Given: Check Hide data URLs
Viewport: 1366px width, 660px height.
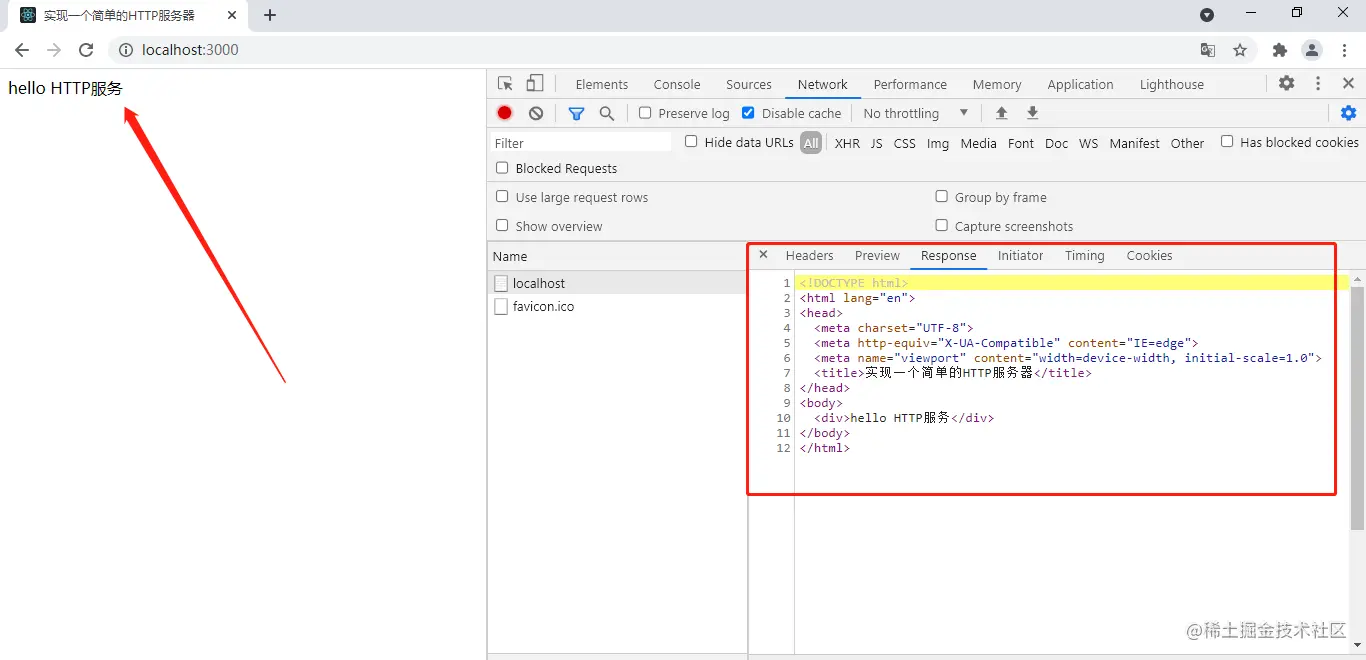Looking at the screenshot, I should tap(691, 142).
